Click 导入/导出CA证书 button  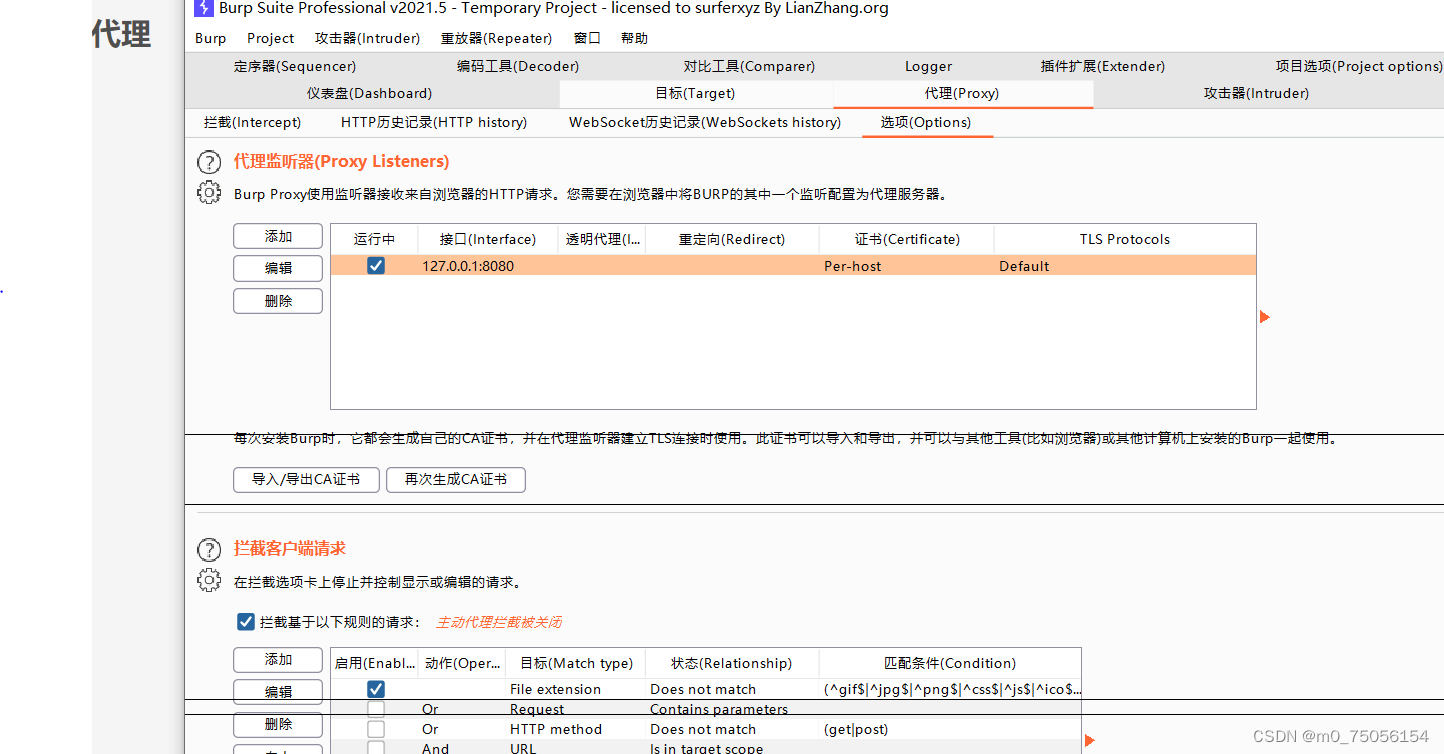[306, 479]
